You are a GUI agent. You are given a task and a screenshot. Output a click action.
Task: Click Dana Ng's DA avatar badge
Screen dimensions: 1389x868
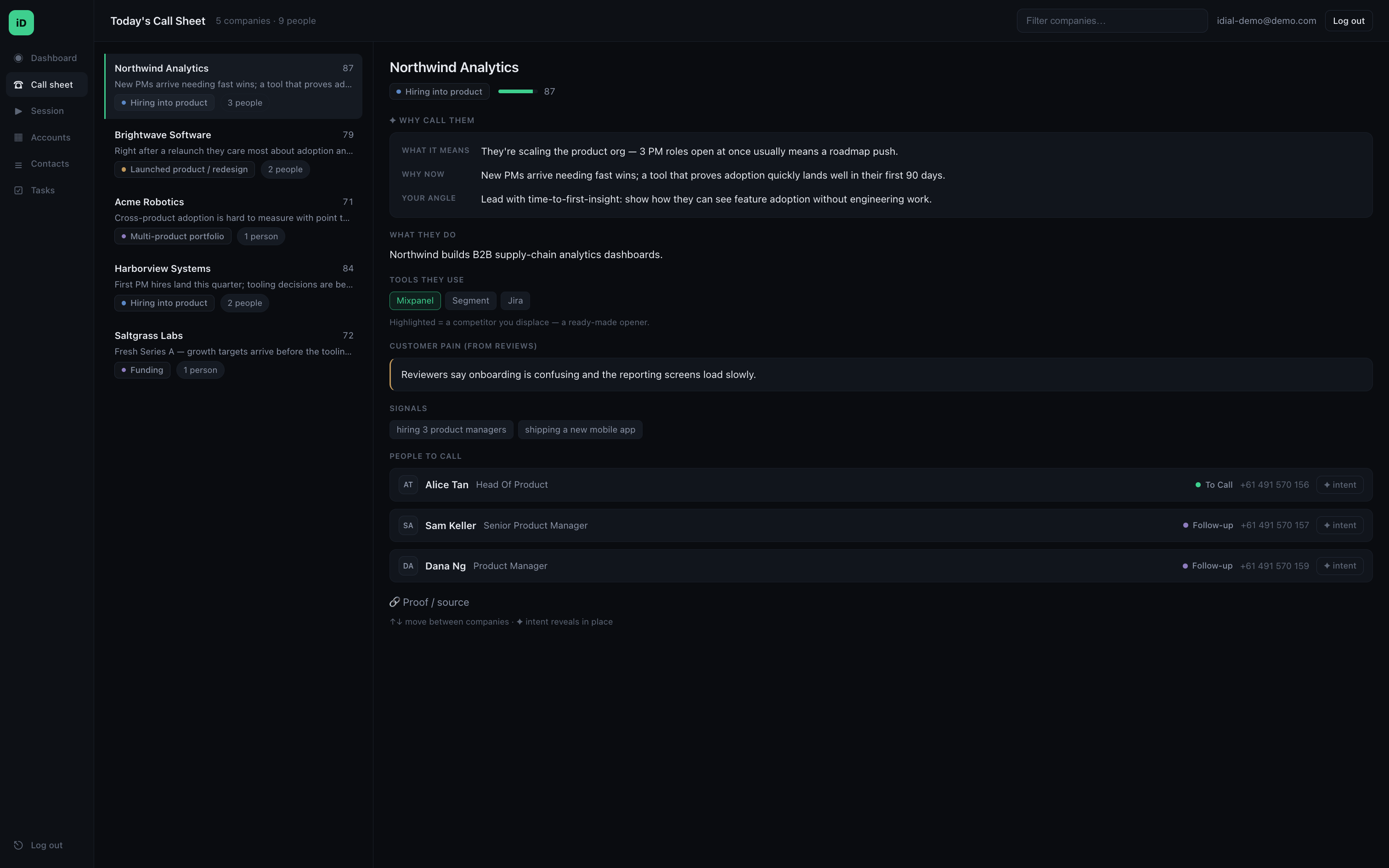(408, 566)
